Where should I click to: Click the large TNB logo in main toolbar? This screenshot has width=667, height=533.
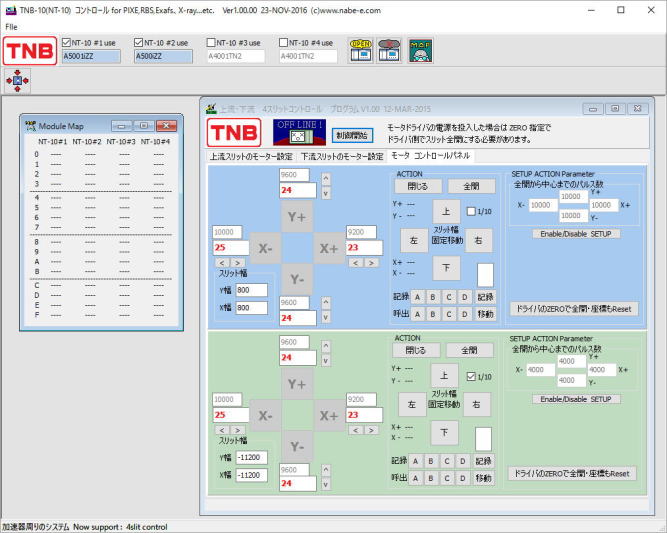30,51
